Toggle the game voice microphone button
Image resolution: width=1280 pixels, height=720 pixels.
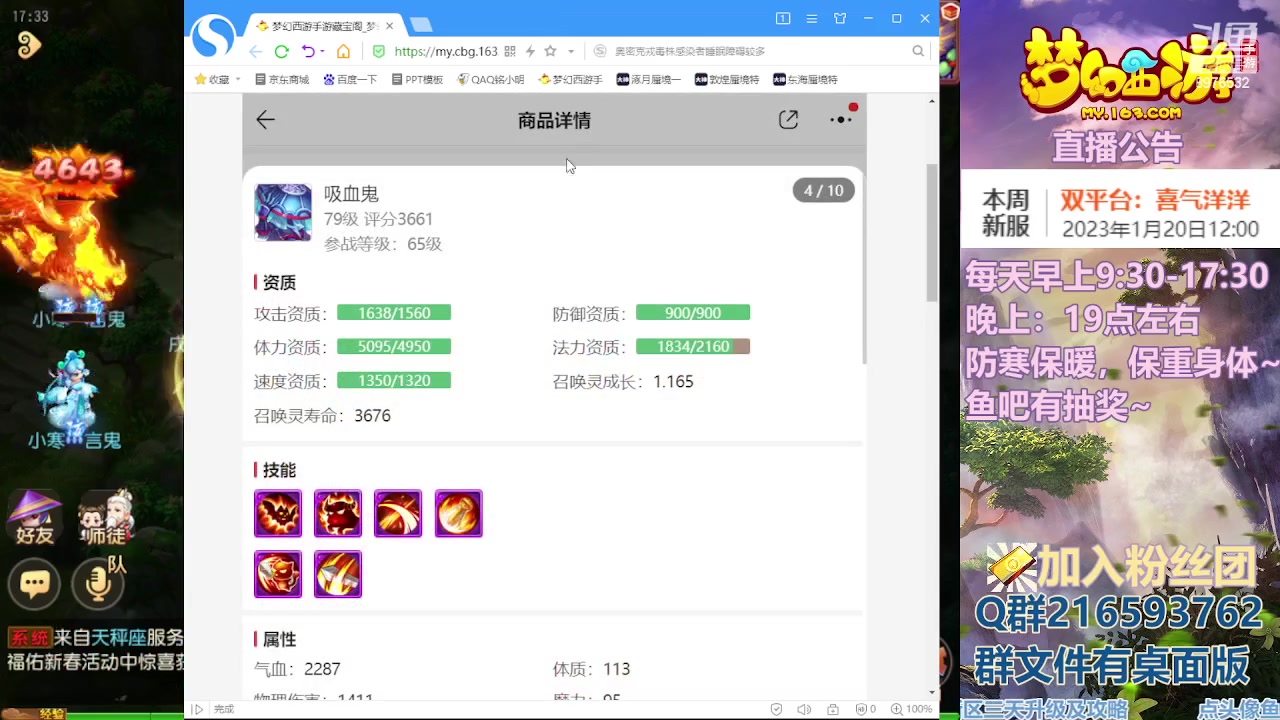97,583
